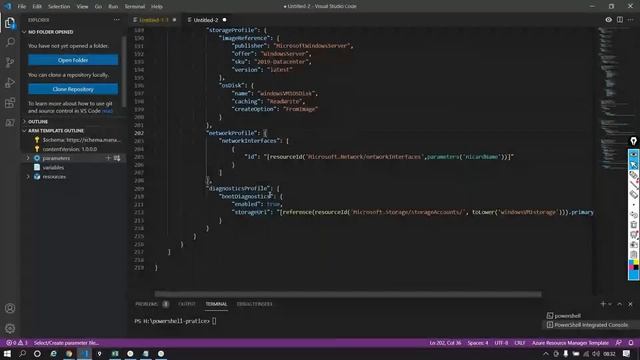Screen dimensions: 640x360
Task: Open the Help menu
Action: coord(157,7)
